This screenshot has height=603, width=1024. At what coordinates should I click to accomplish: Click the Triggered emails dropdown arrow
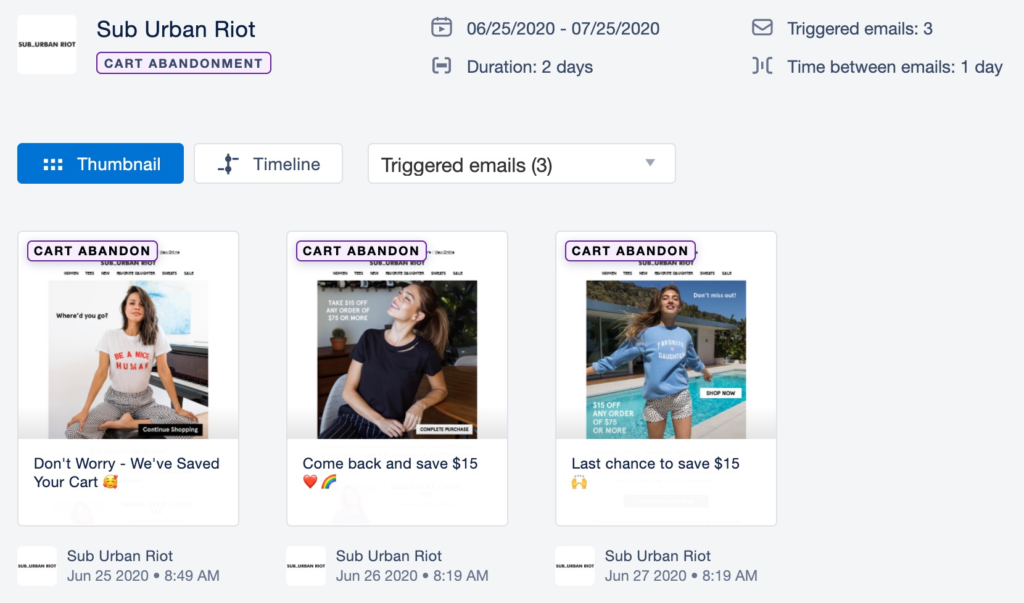click(650, 163)
